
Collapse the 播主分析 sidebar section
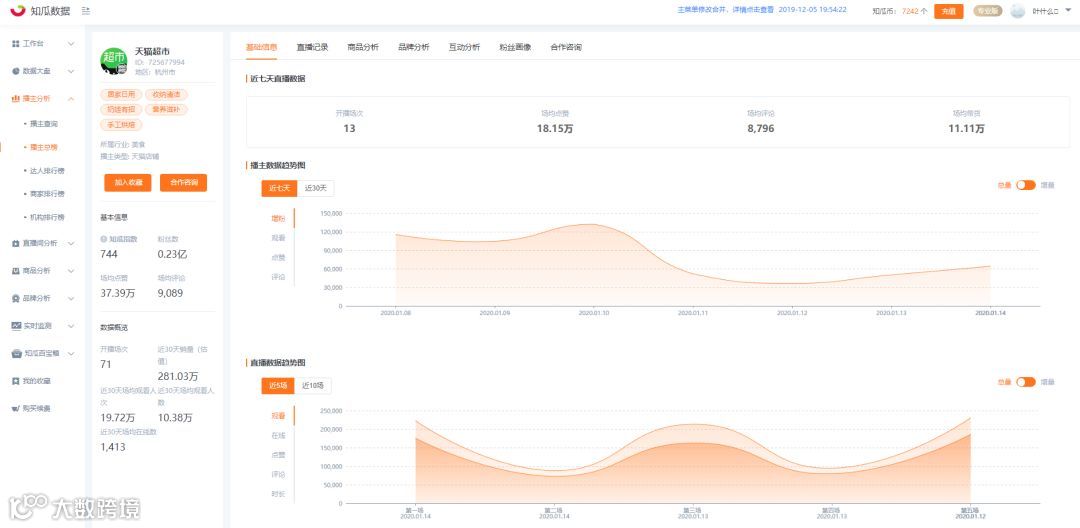[71, 98]
